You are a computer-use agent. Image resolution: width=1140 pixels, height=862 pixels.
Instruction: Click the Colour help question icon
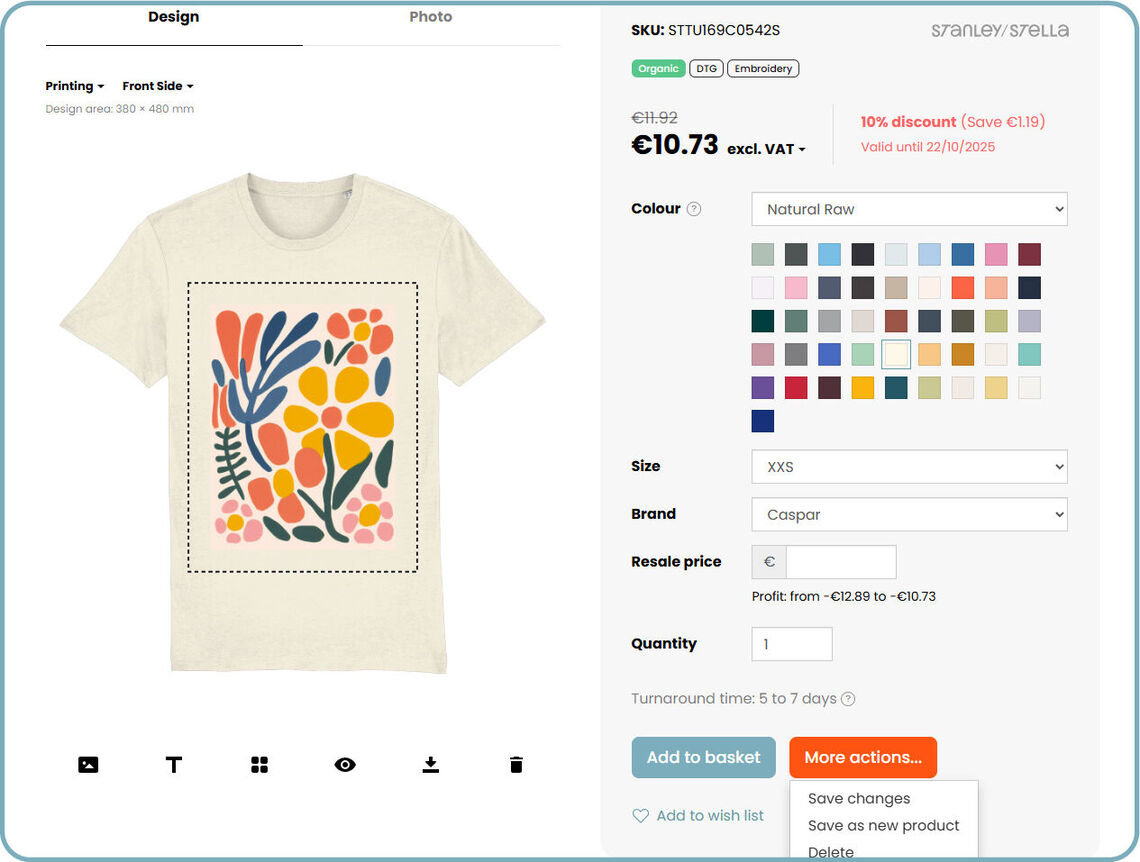pyautogui.click(x=694, y=209)
